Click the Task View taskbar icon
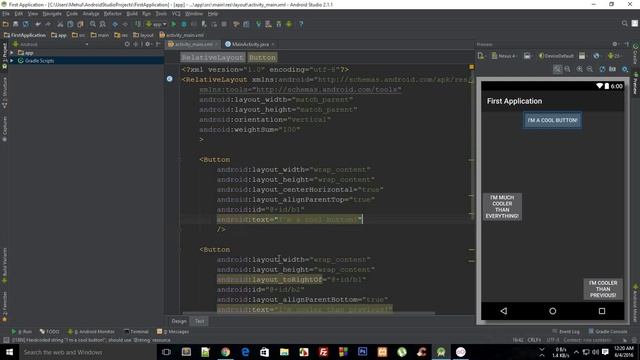Image resolution: width=640 pixels, height=360 pixels. click(x=166, y=352)
